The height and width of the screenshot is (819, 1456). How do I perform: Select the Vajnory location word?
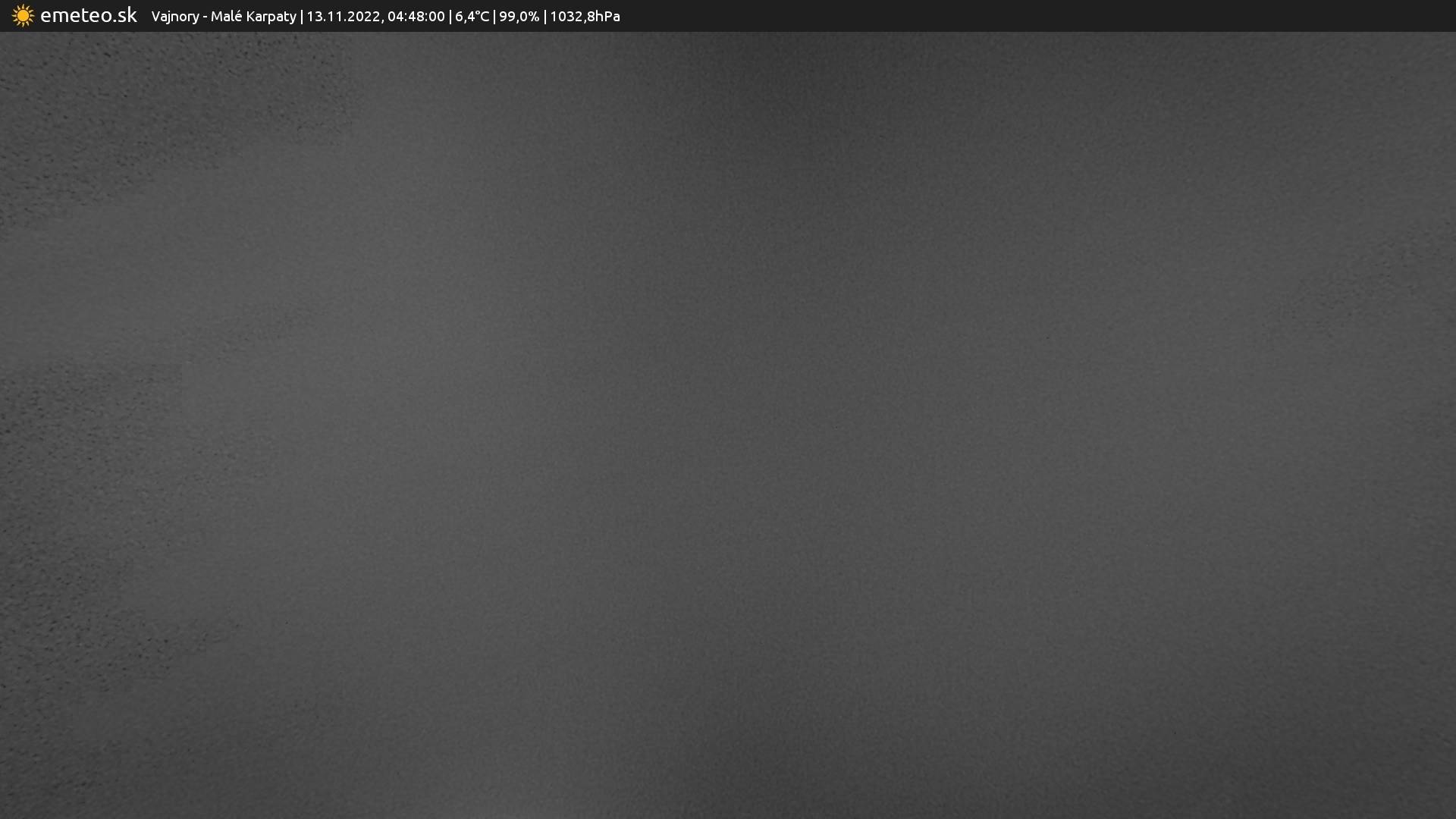click(175, 17)
